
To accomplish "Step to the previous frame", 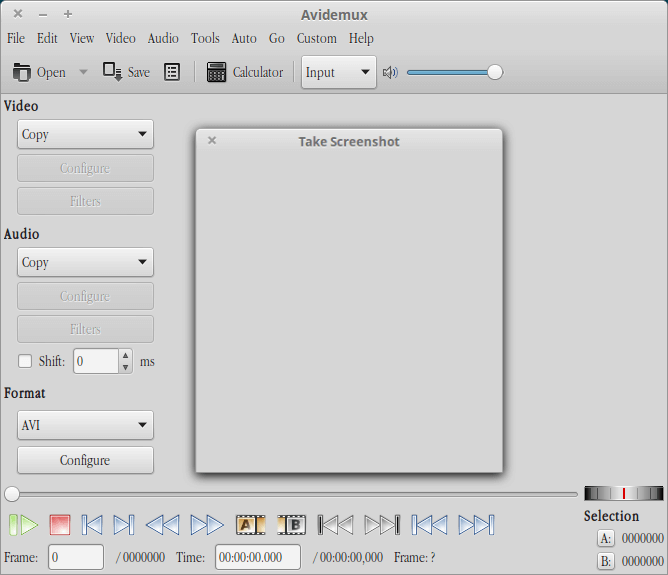I will (92, 524).
